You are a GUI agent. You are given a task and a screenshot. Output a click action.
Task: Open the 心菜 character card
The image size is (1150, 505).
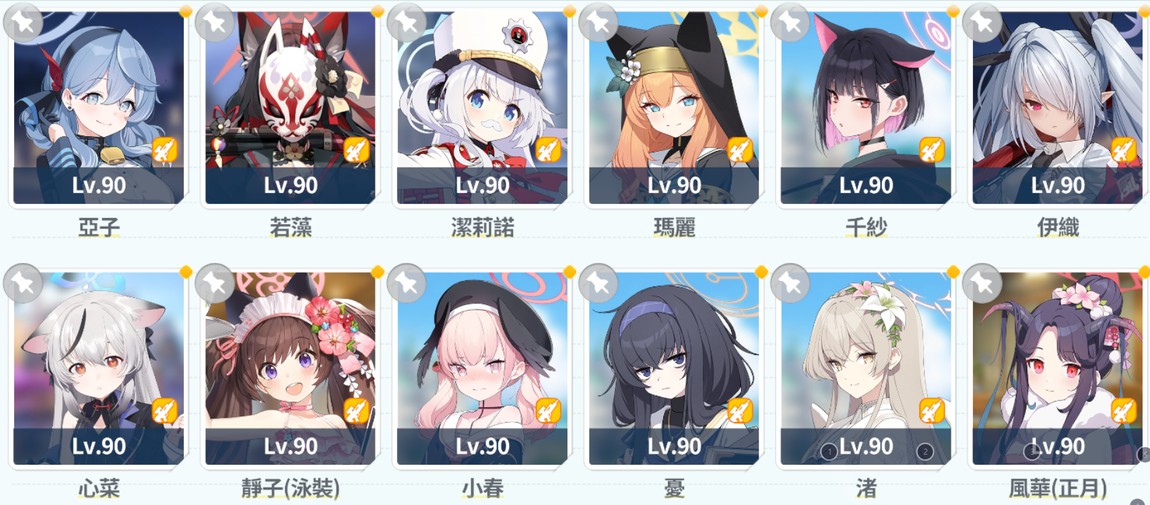coord(98,368)
